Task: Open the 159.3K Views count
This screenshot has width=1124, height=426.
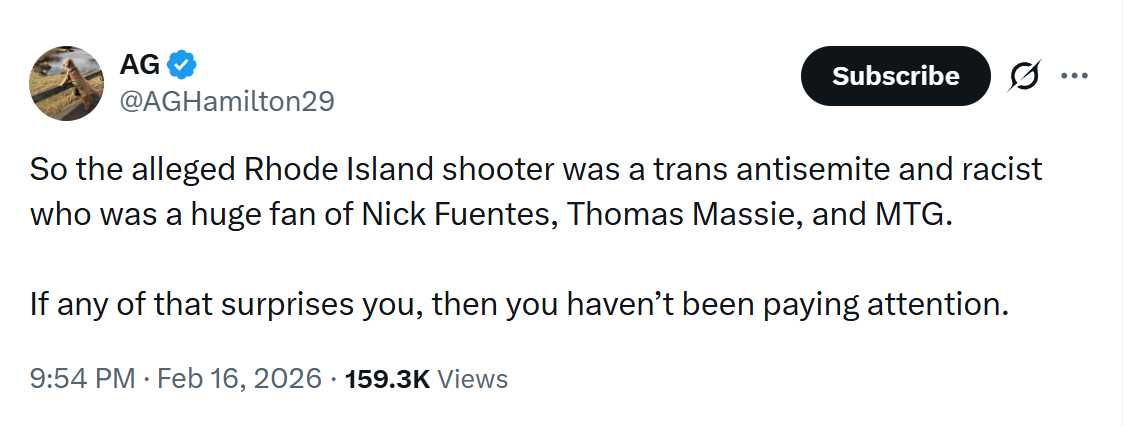Action: click(x=426, y=379)
